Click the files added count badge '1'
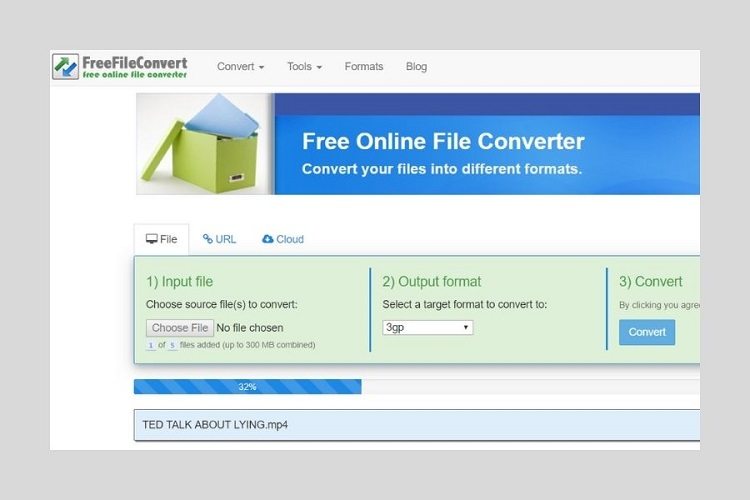 [151, 345]
